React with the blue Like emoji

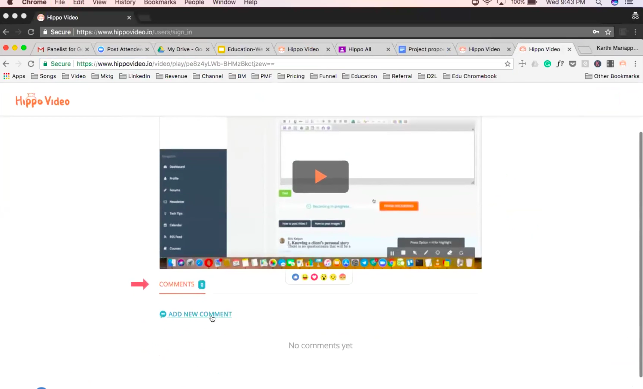point(295,277)
